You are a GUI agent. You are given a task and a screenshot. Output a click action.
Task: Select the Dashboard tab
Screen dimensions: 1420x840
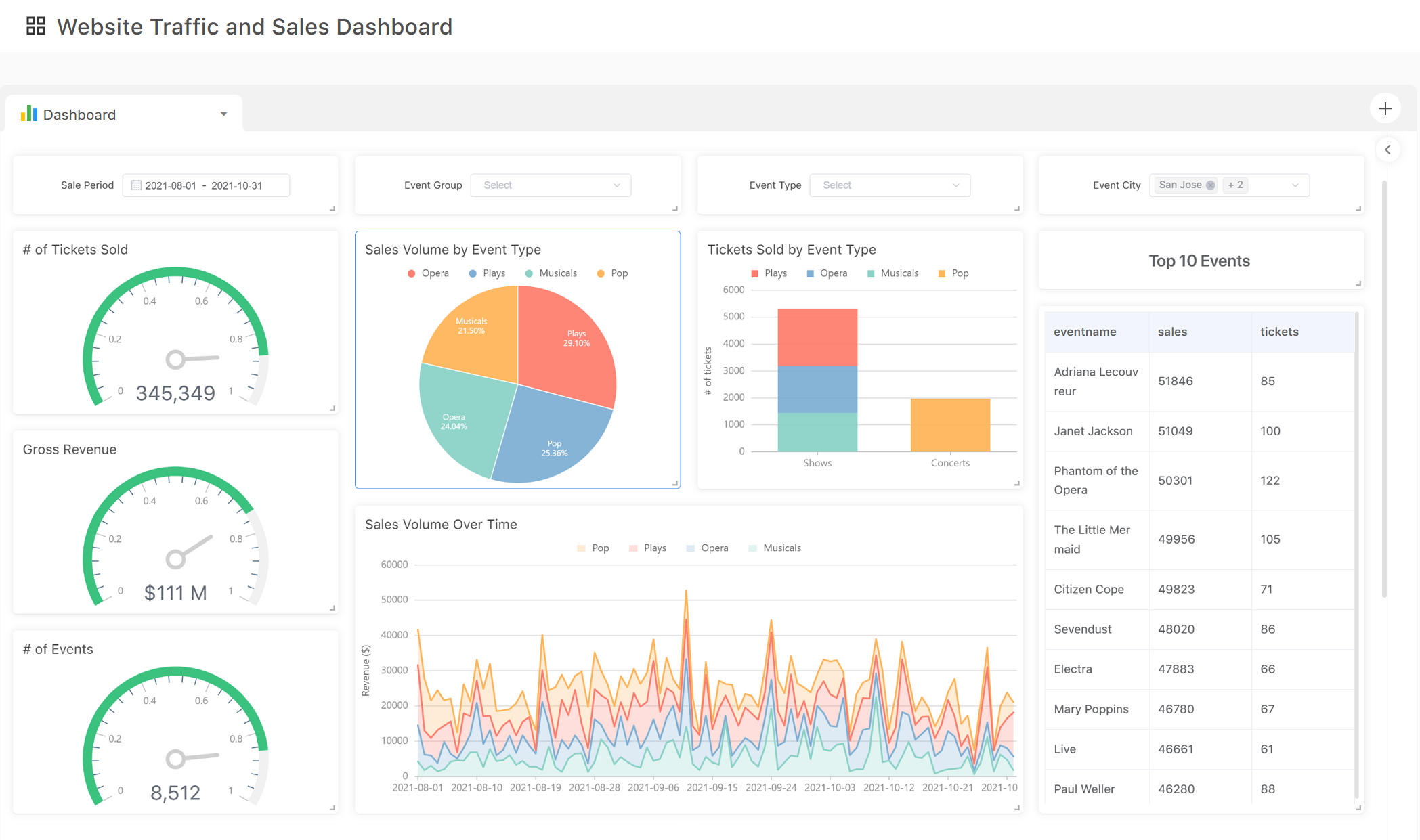[79, 114]
